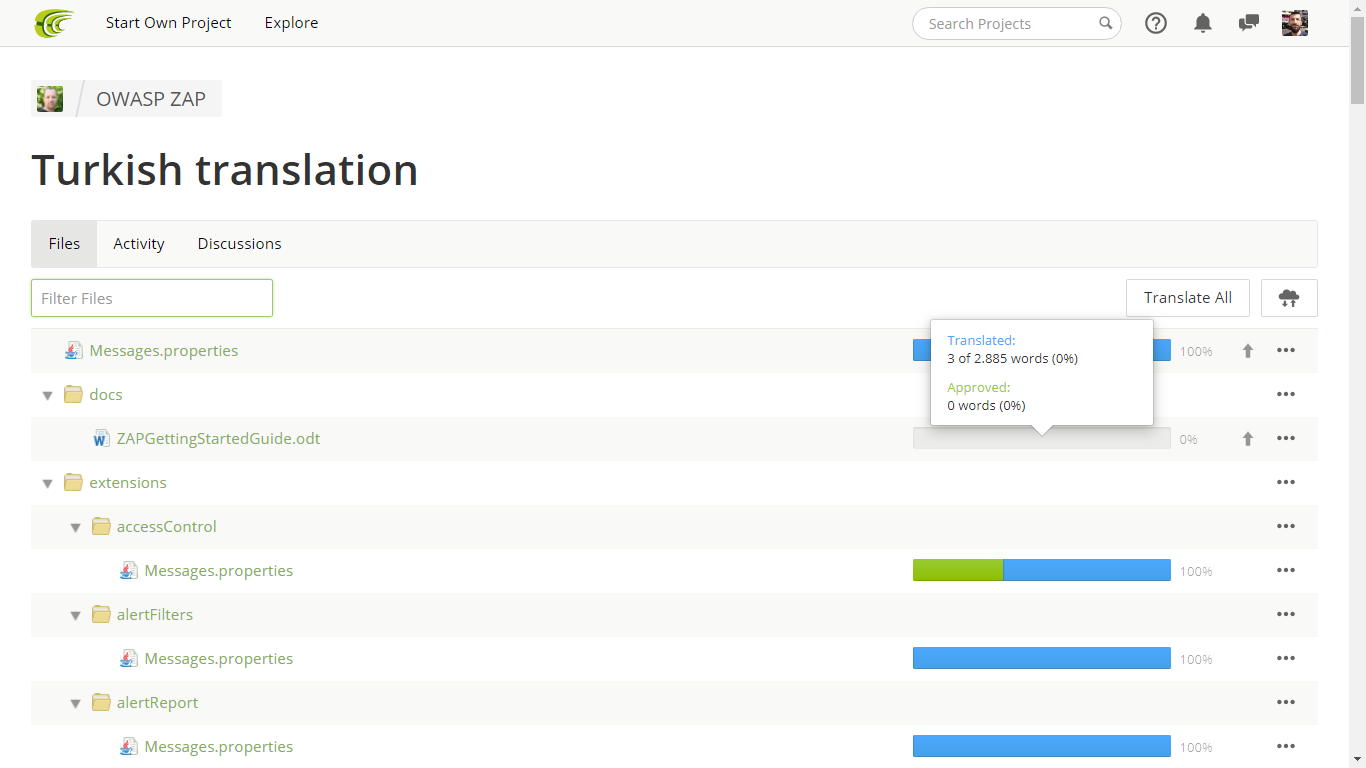The width and height of the screenshot is (1366, 768).
Task: View notifications bell icon
Action: tap(1203, 23)
